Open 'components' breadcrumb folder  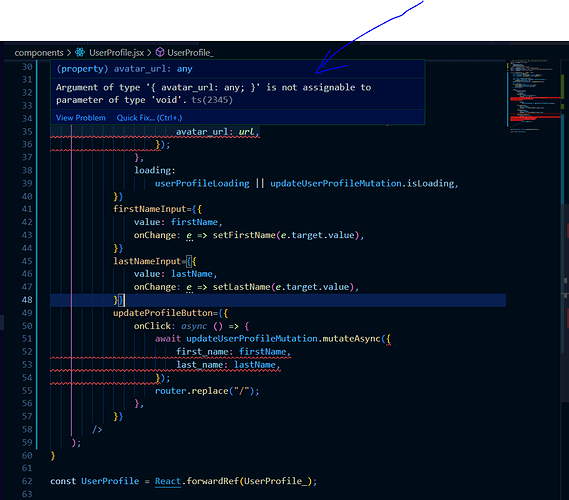pyautogui.click(x=39, y=53)
